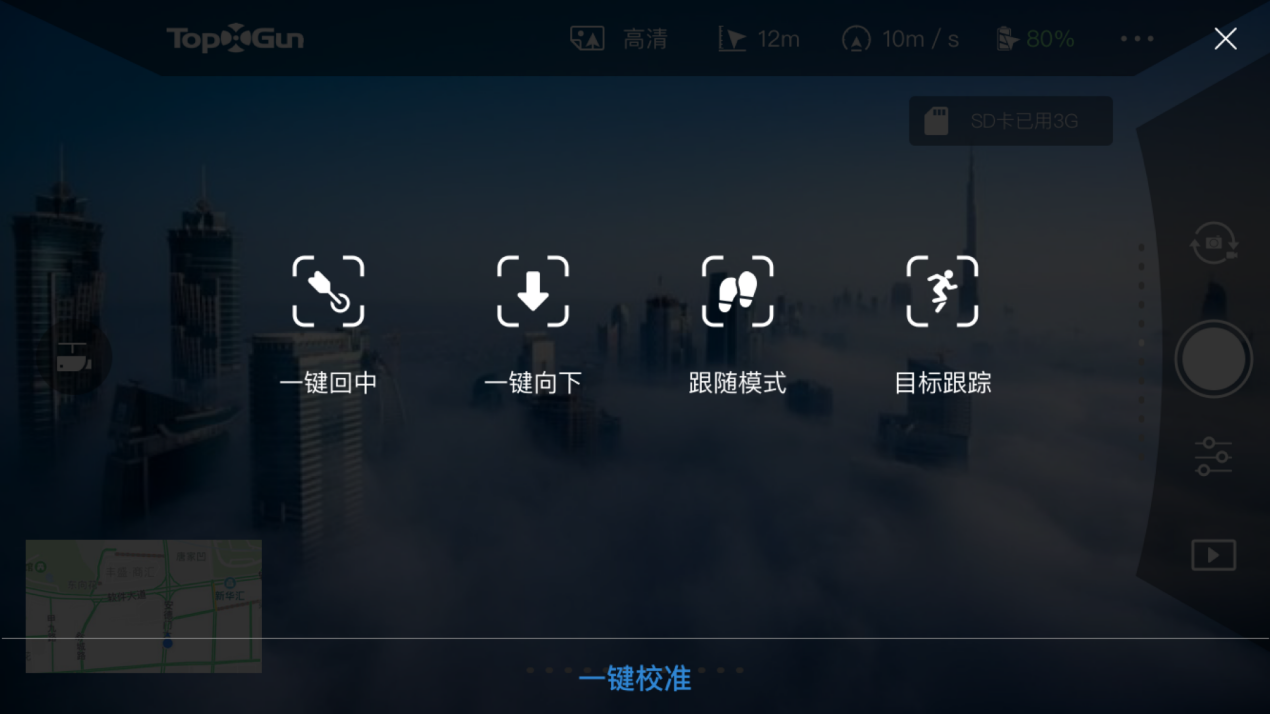The height and width of the screenshot is (714, 1270).
Task: Open camera settings sliders icon
Action: (x=1213, y=456)
